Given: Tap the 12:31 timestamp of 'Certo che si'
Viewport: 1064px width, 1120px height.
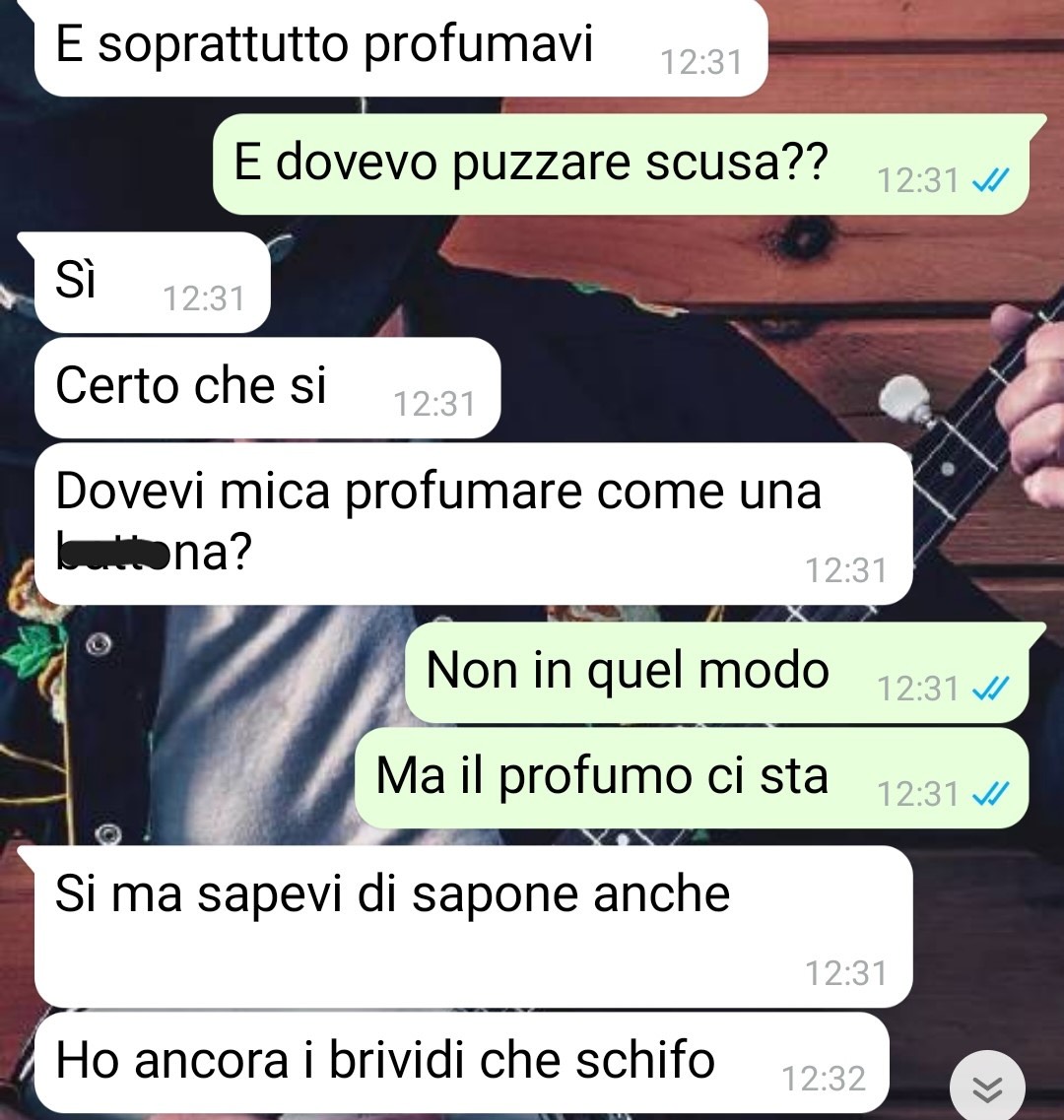Looking at the screenshot, I should pos(434,404).
